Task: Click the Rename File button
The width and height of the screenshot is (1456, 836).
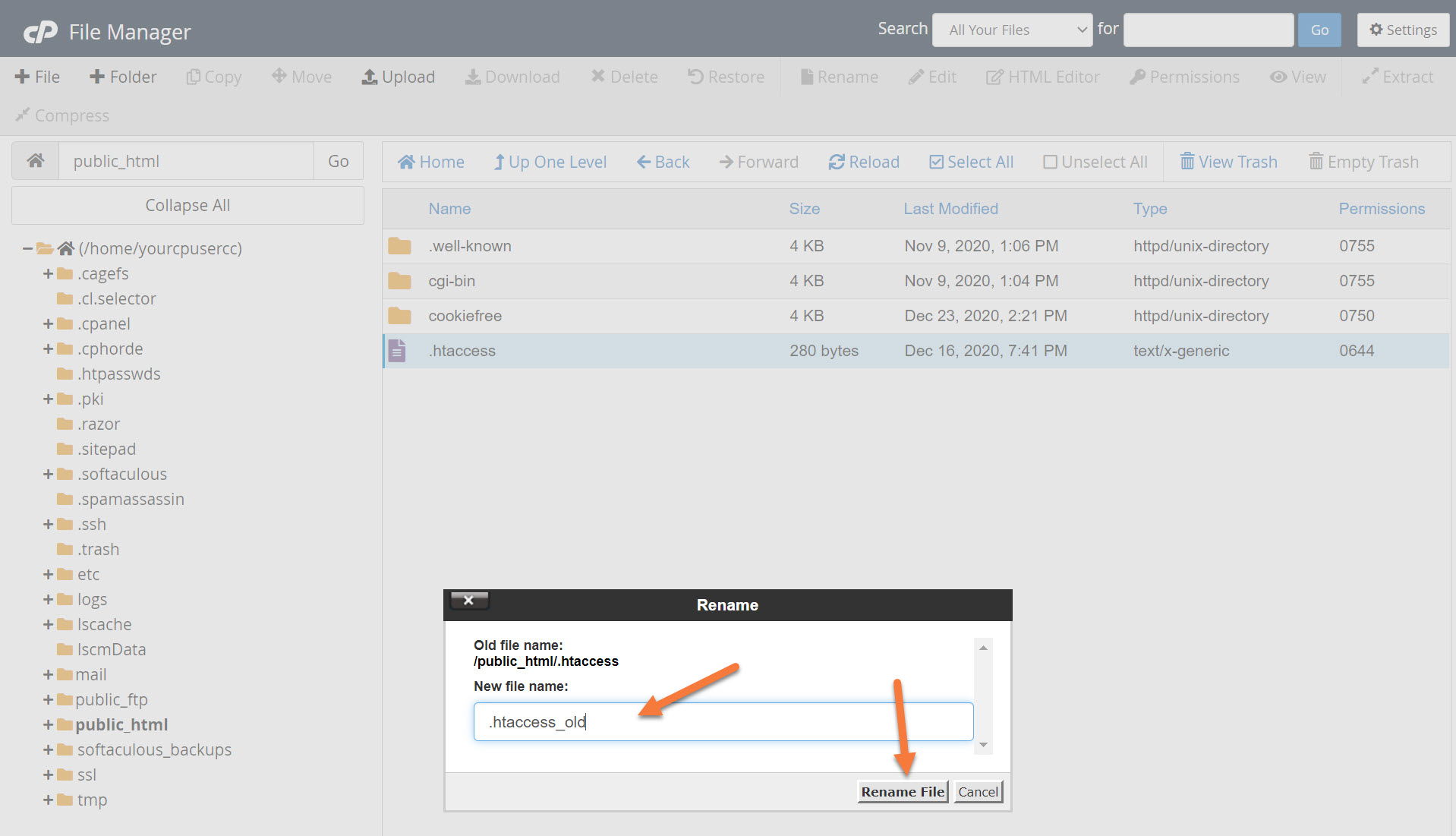Action: point(903,792)
